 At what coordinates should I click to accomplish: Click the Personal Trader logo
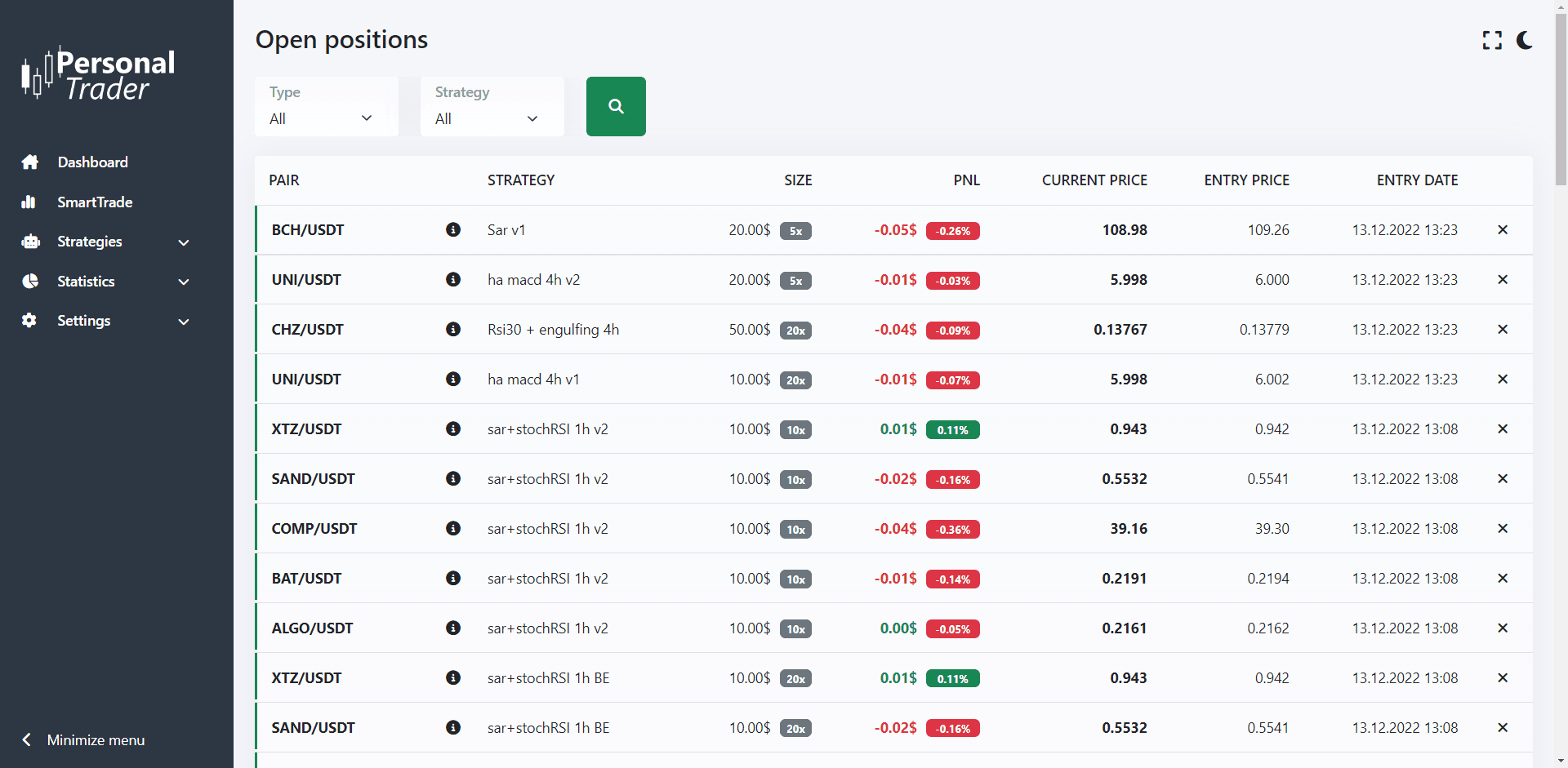click(99, 74)
